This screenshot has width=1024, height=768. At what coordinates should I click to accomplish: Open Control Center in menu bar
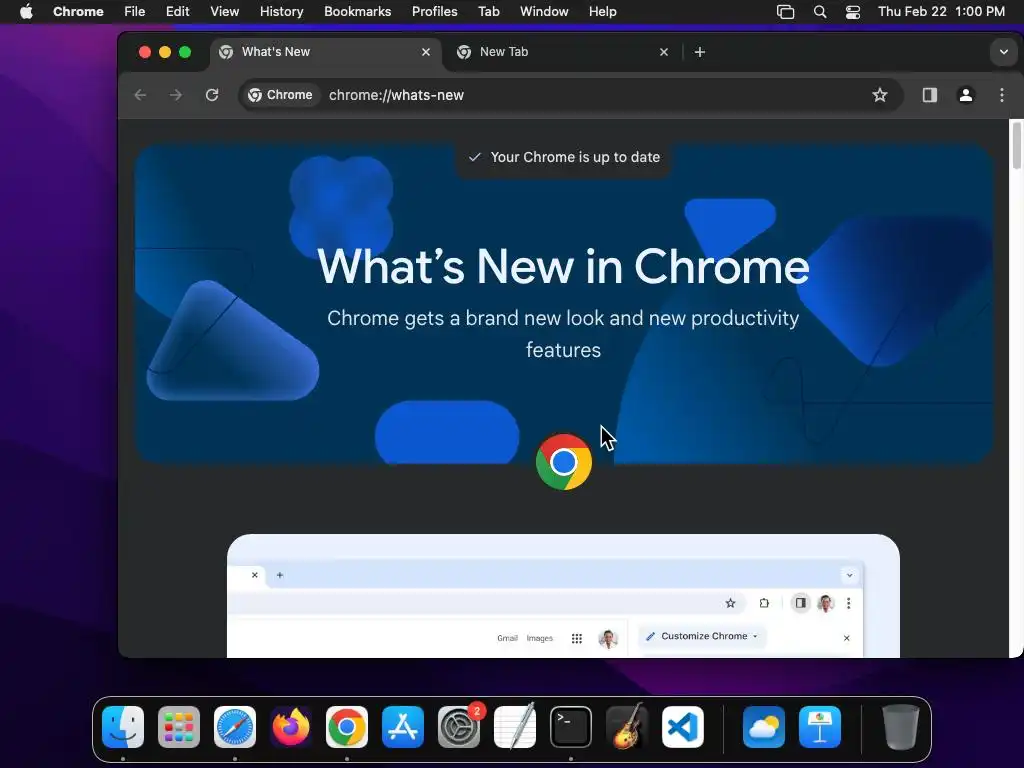853,12
